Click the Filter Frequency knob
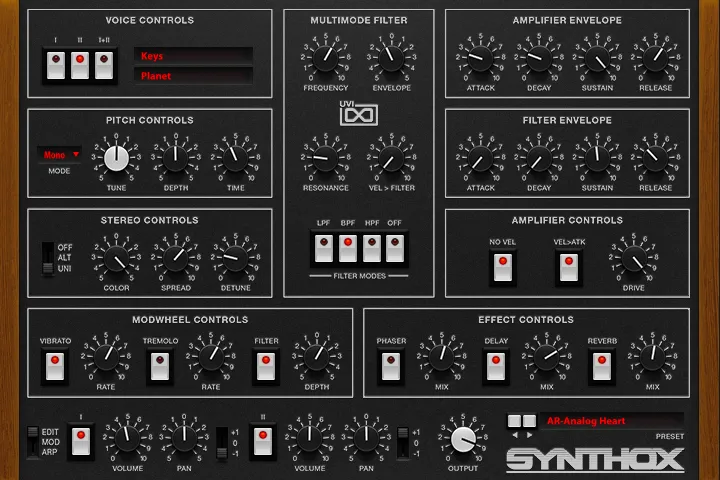The height and width of the screenshot is (480, 720). click(x=326, y=59)
